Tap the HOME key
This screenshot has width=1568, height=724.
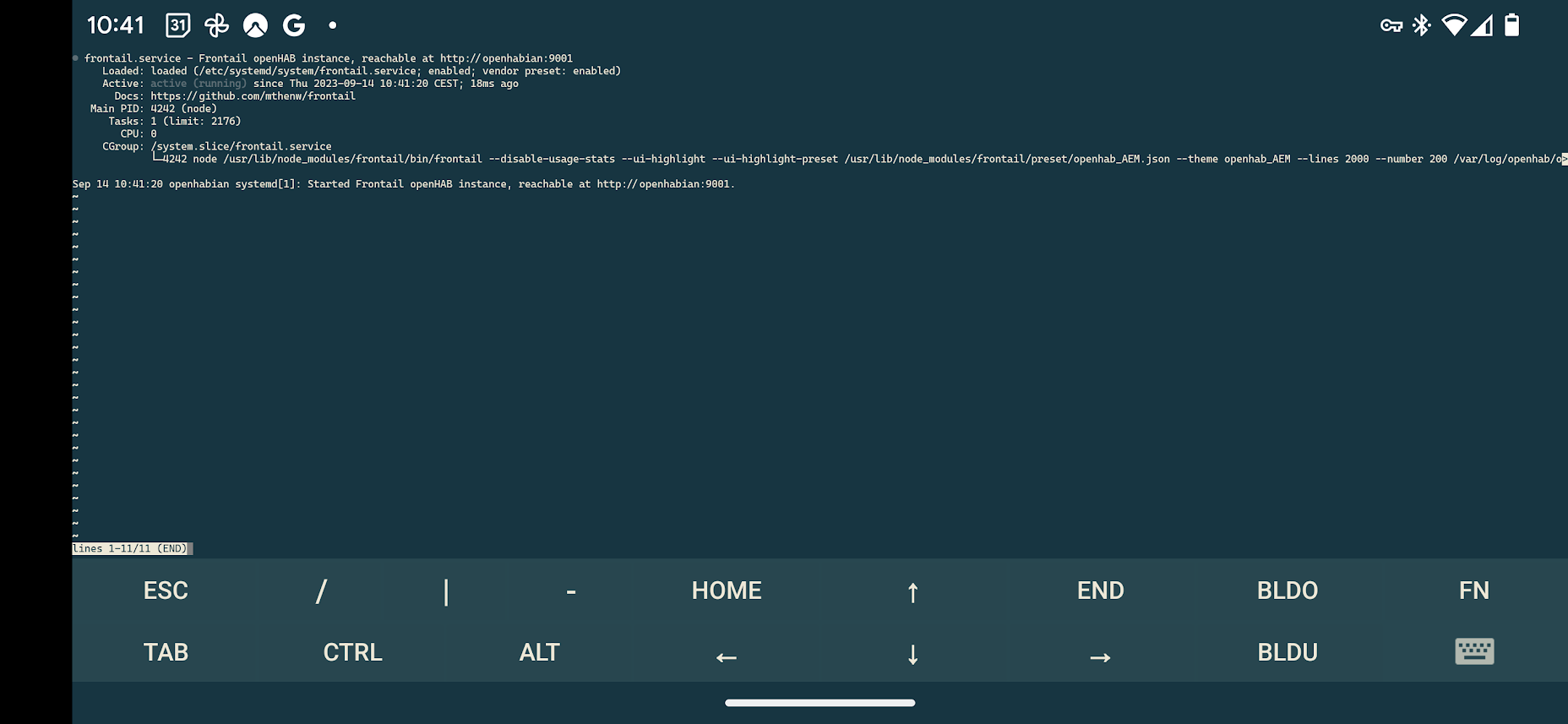pyautogui.click(x=727, y=591)
